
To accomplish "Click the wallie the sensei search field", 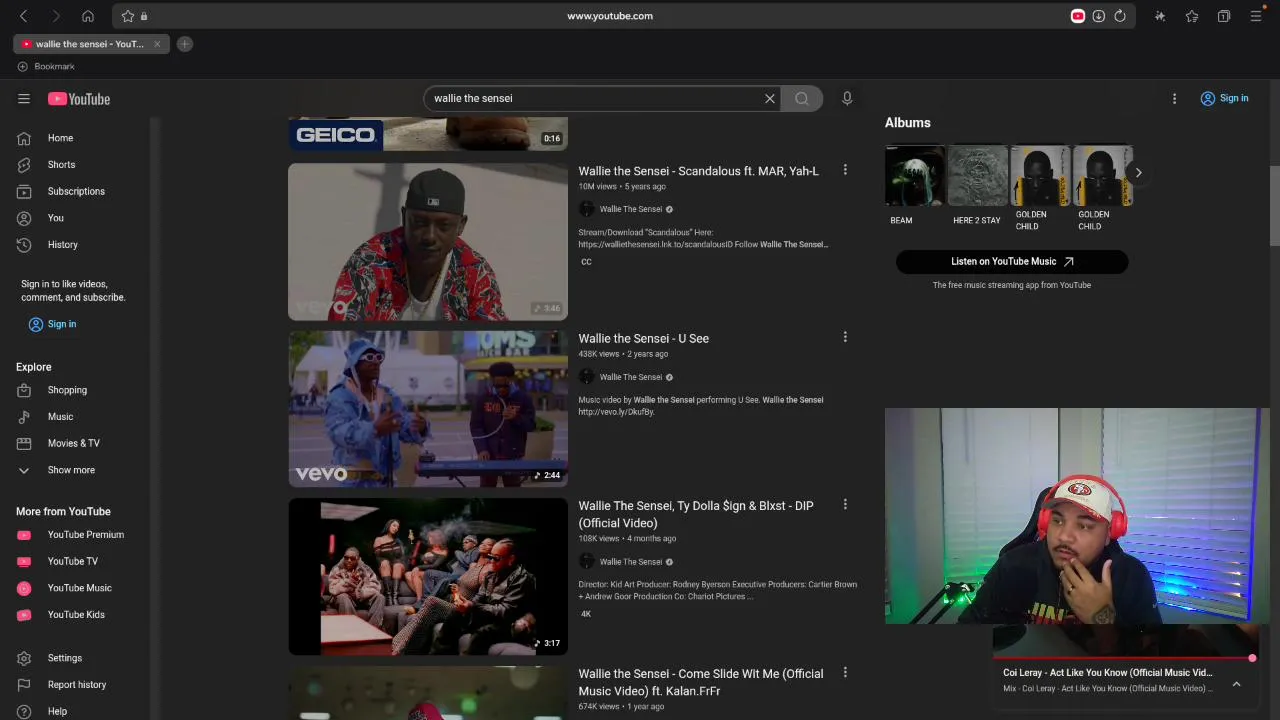I will tap(594, 98).
